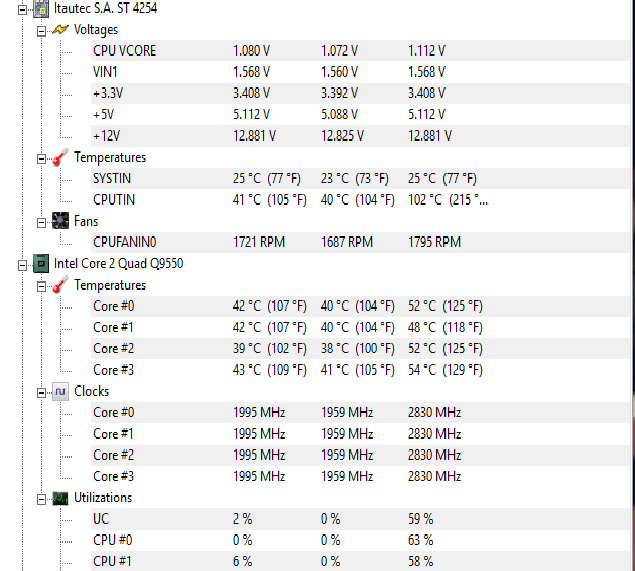Click the Itautec motherboard icon

[41, 8]
